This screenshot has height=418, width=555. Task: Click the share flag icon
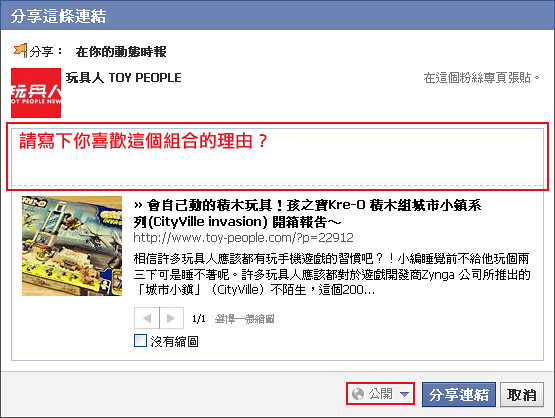click(20, 51)
